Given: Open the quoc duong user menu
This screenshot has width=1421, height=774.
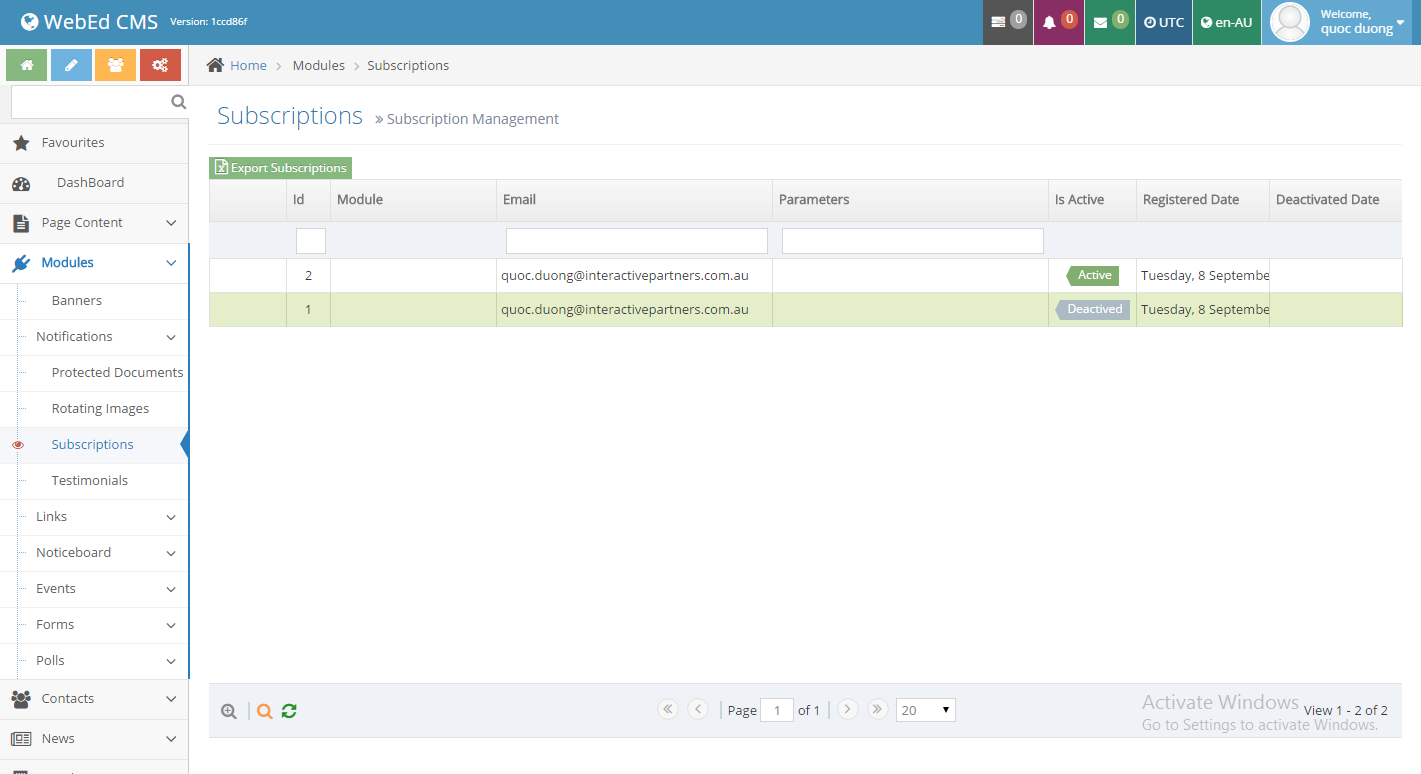Looking at the screenshot, I should pos(1340,22).
